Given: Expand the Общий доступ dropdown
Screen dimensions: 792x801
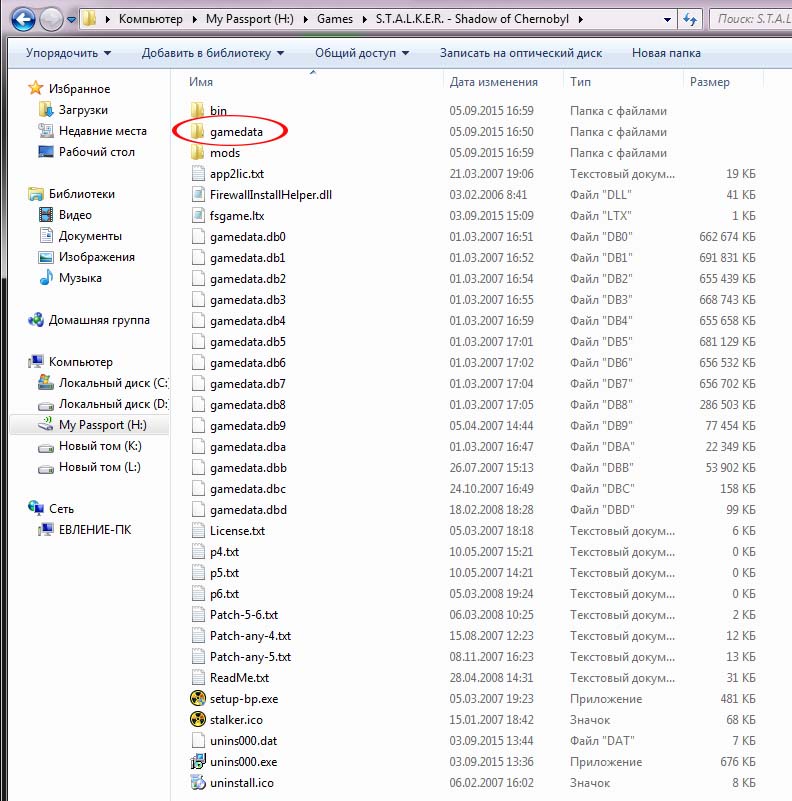Looking at the screenshot, I should [361, 53].
